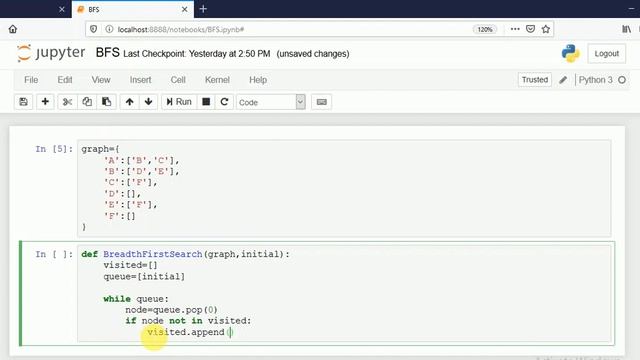Go to the browser home page

(13, 29)
